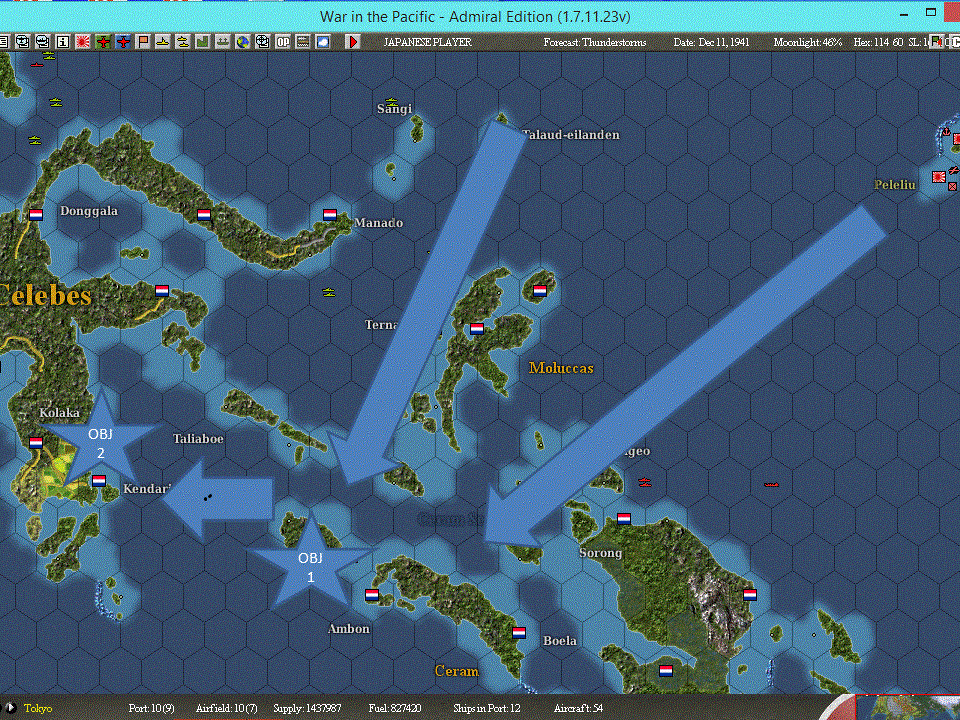Viewport: 960px width, 720px height.
Task: Open the combat report list toolbar icon
Action: tap(3, 42)
